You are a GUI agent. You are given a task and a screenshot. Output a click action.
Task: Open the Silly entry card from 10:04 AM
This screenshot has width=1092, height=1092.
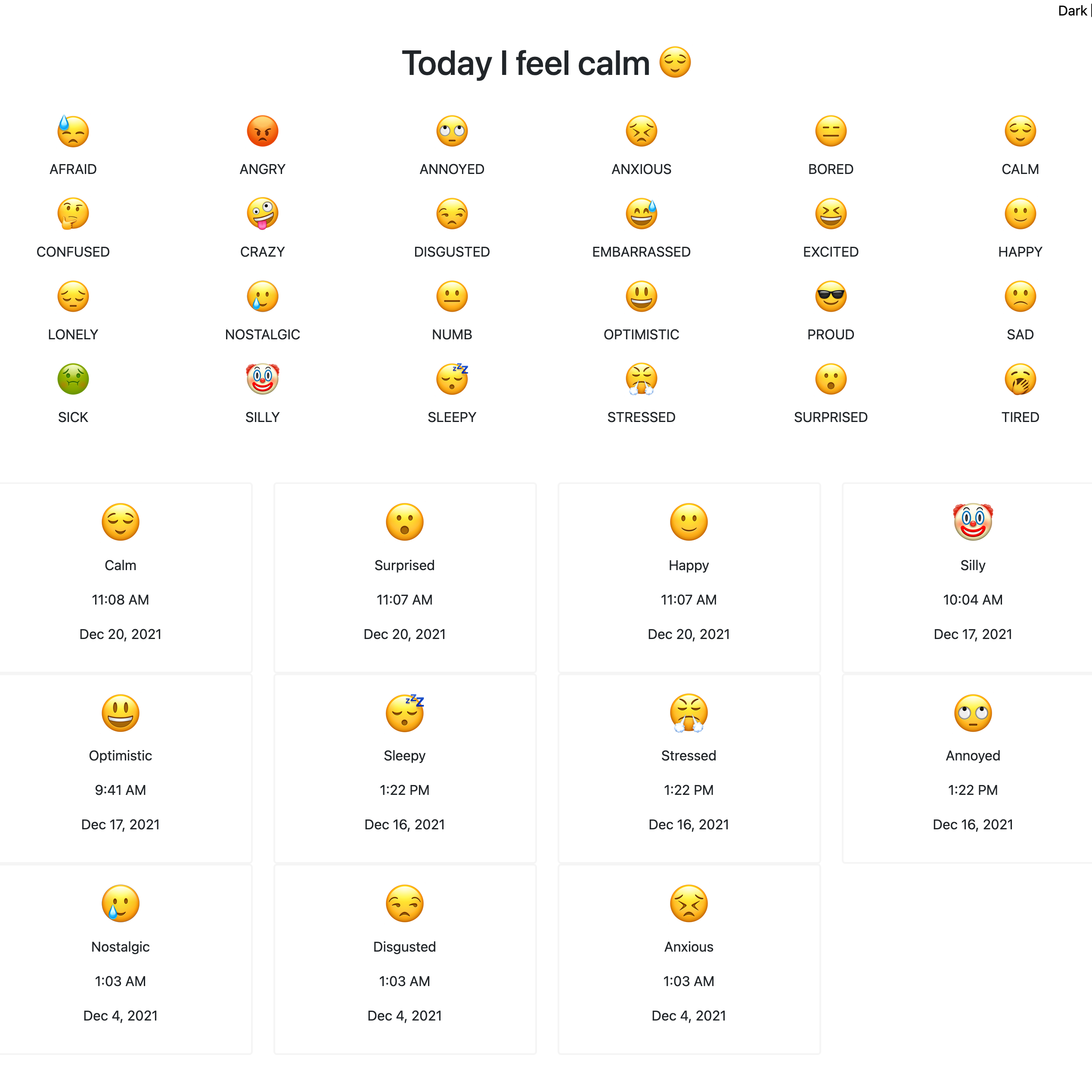(967, 578)
